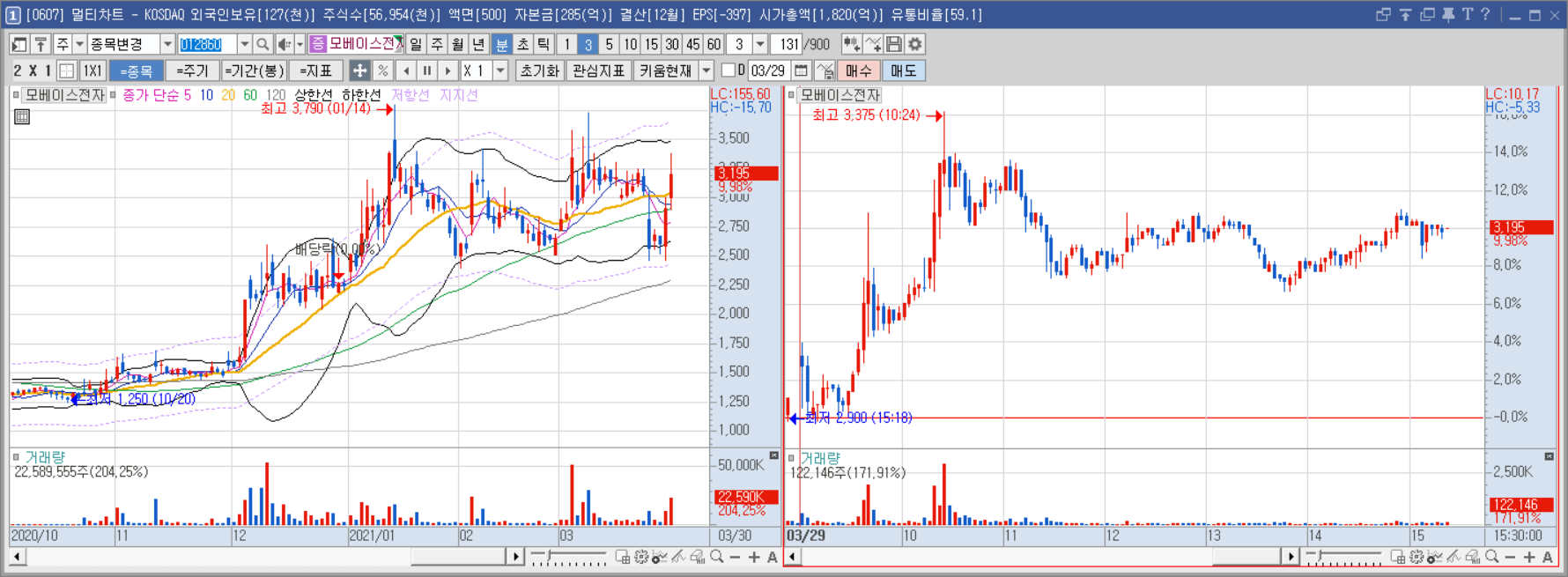Zoom out left chart with minus icon
Image resolution: width=1568 pixels, height=577 pixels.
tap(735, 557)
